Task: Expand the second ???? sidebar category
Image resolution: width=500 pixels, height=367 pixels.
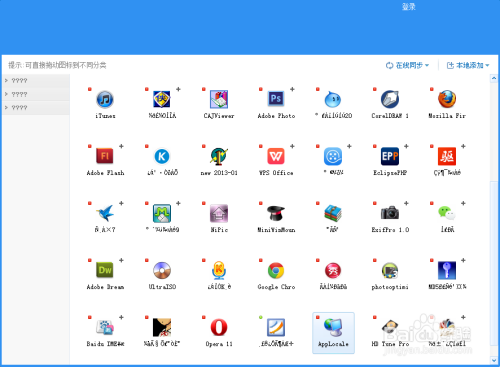Action: coord(36,94)
